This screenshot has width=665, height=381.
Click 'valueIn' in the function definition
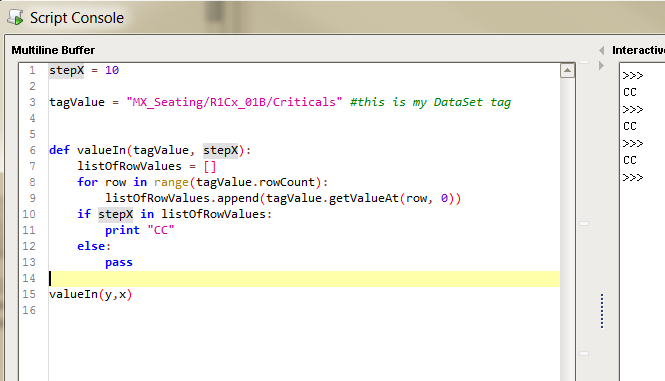(x=101, y=150)
